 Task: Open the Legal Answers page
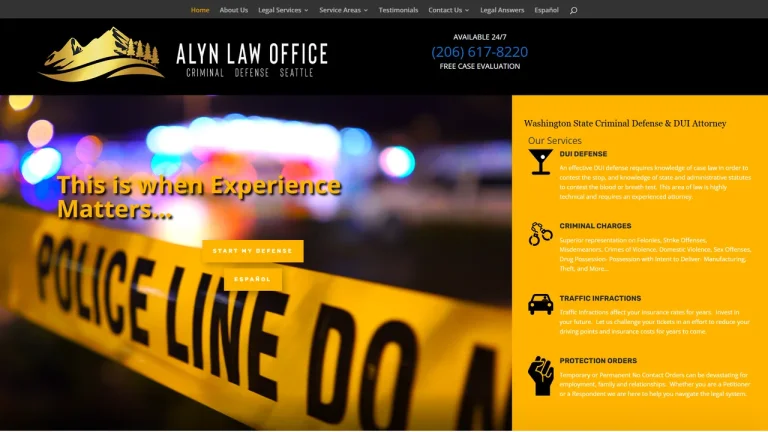[502, 10]
